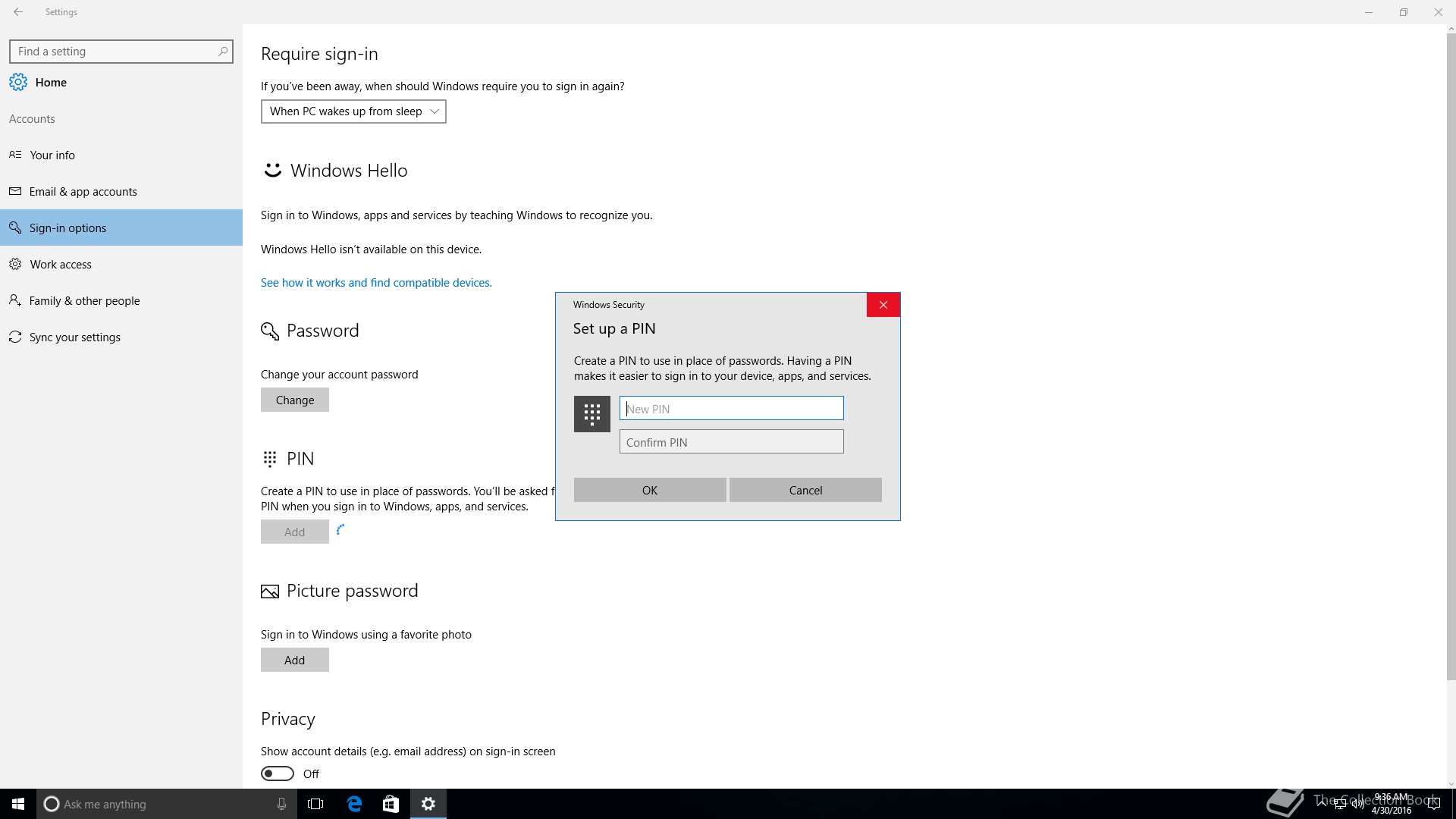The image size is (1456, 819).
Task: Focus the Confirm PIN field
Action: tap(732, 441)
